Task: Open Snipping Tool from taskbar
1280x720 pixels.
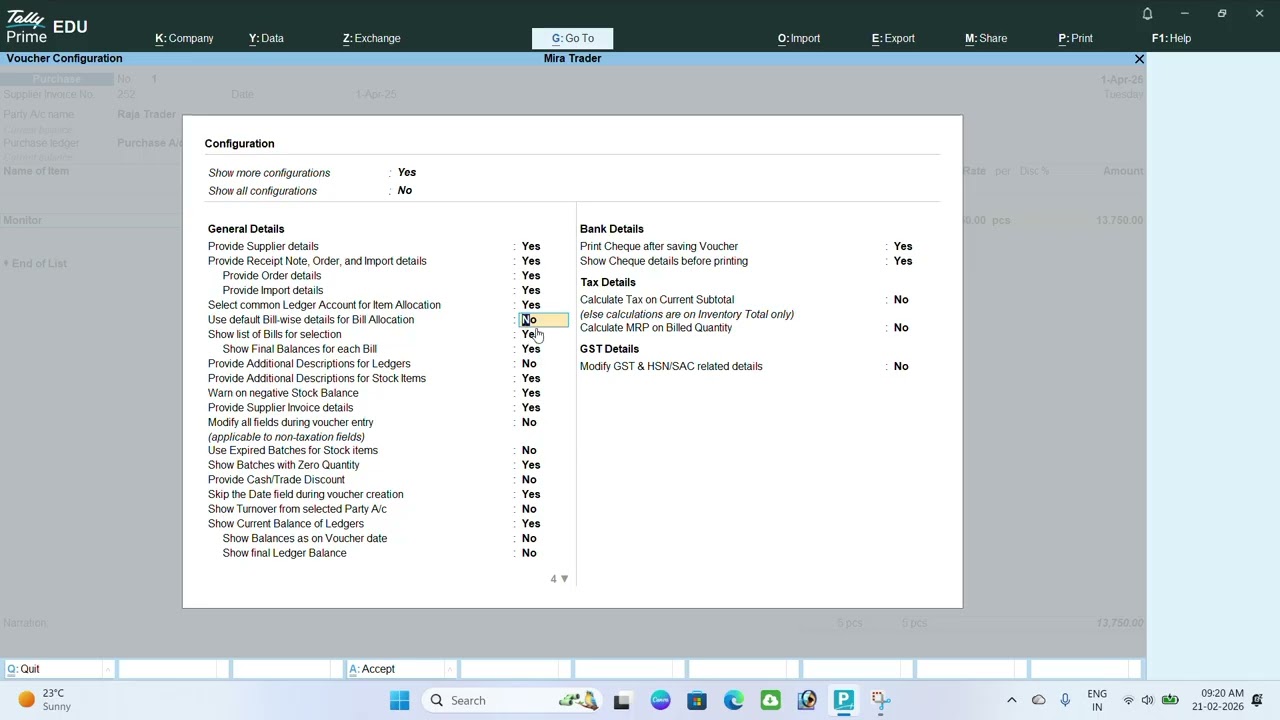Action: pyautogui.click(x=881, y=700)
